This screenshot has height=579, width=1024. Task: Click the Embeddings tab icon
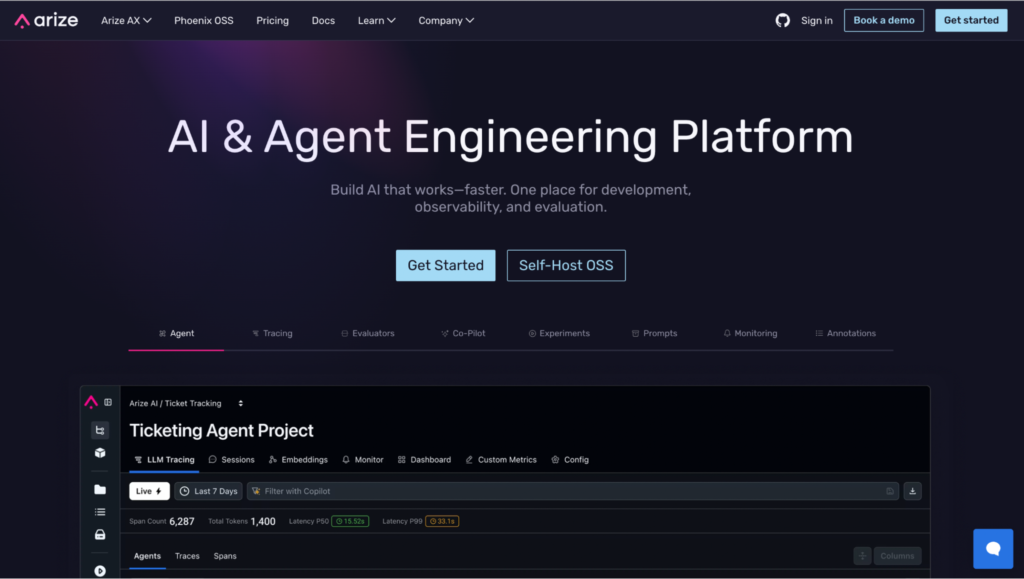click(x=273, y=460)
